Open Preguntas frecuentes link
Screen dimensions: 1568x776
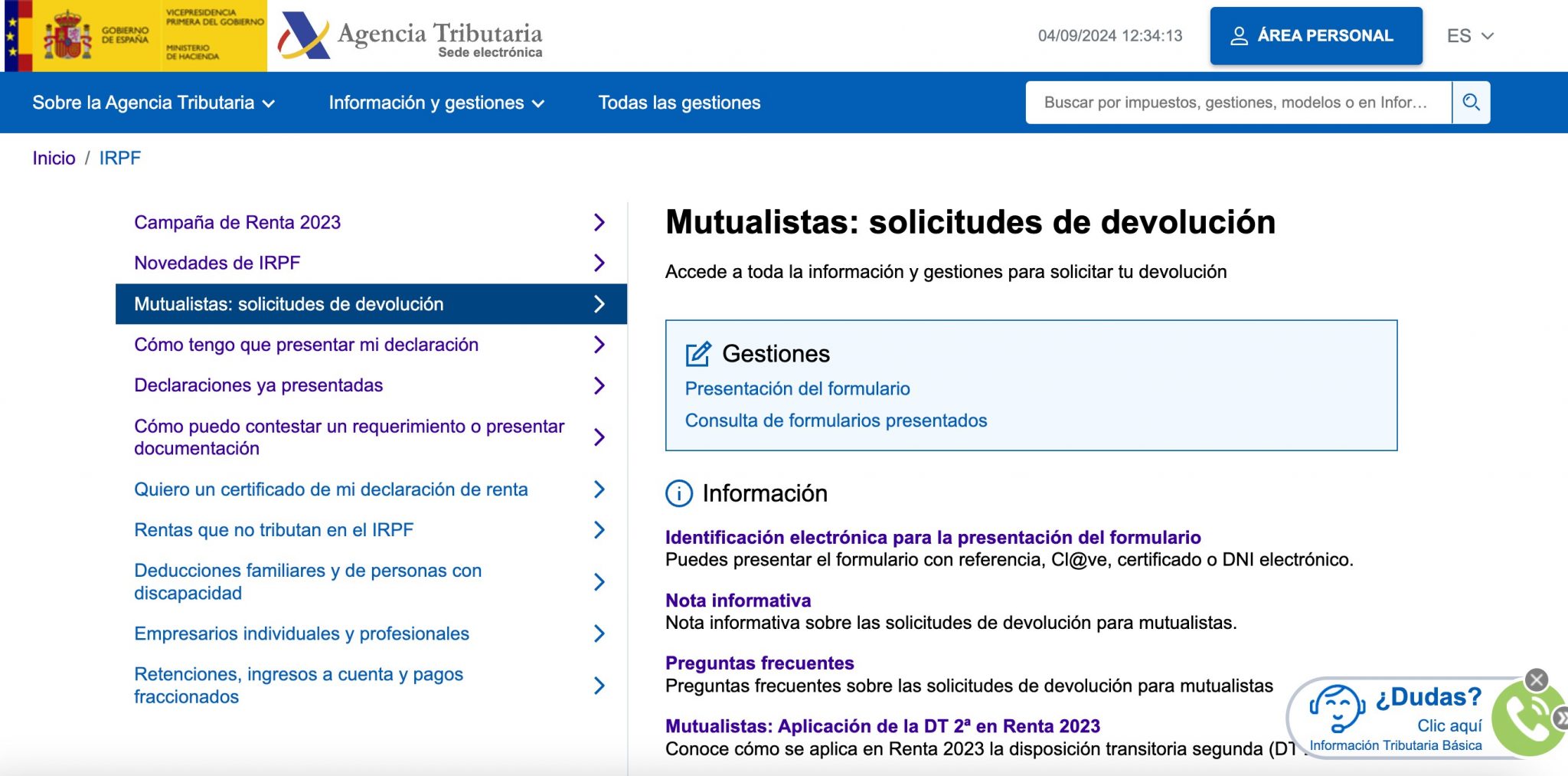tap(759, 663)
